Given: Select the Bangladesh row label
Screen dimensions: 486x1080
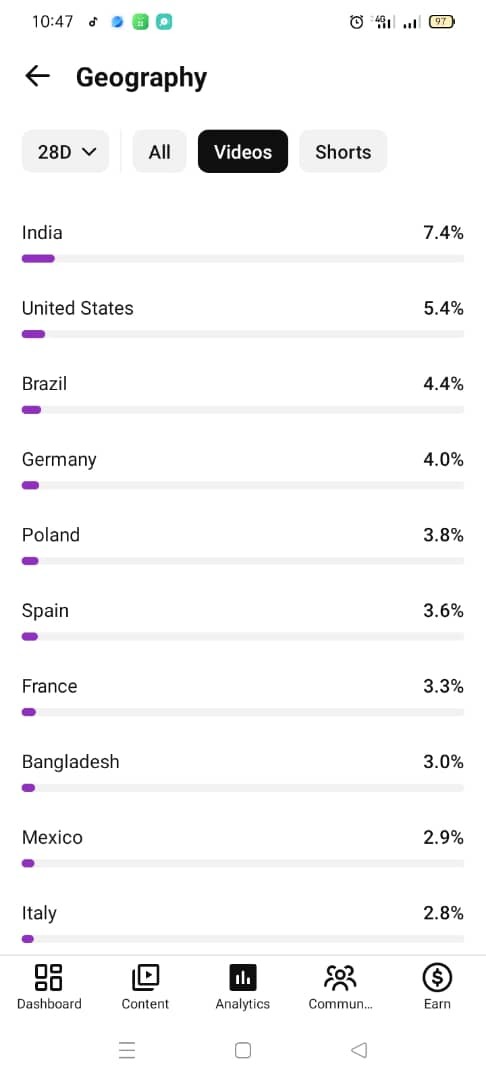Looking at the screenshot, I should [x=70, y=762].
